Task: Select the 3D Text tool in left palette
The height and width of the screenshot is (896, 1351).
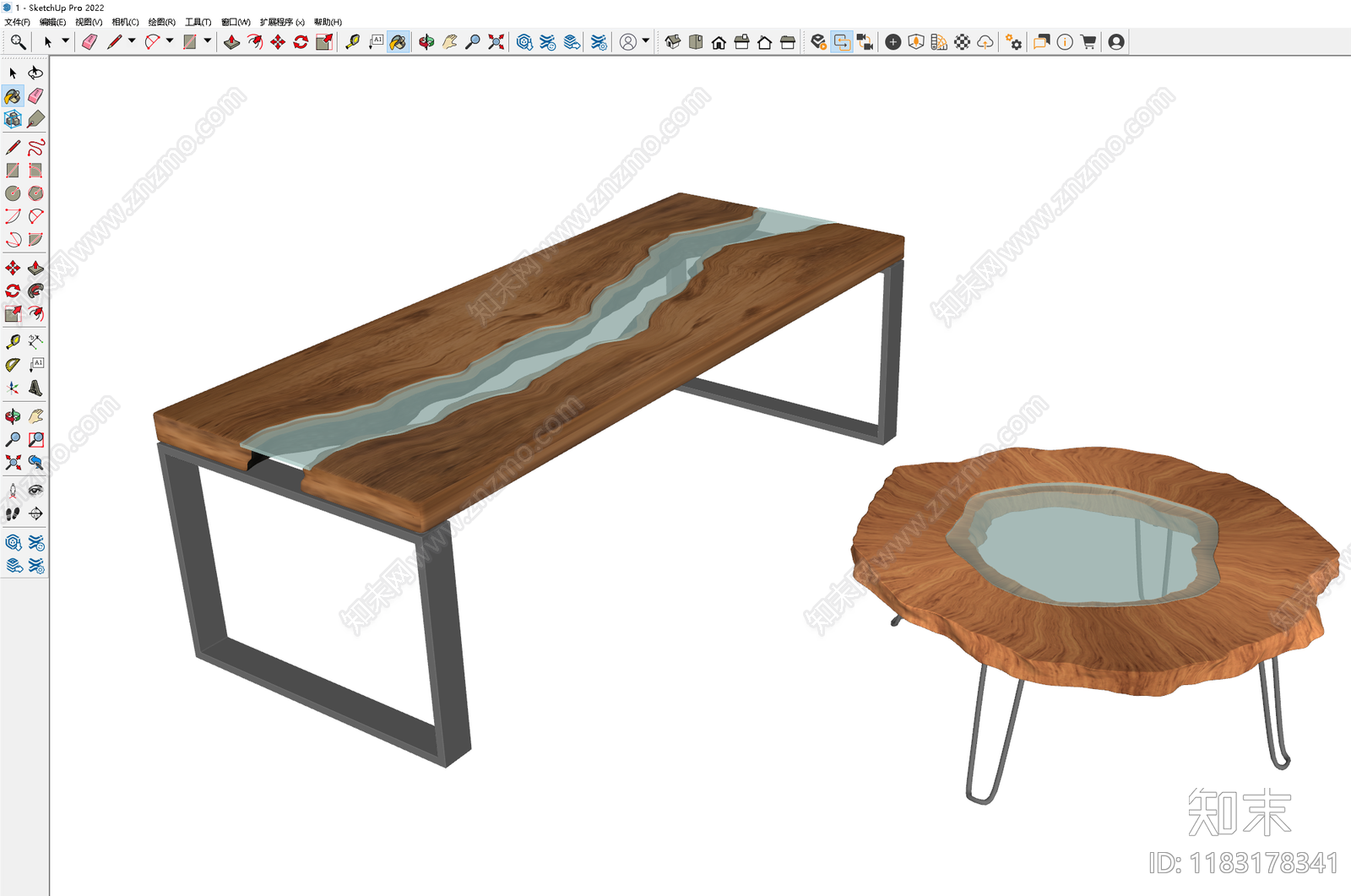Action: [35, 388]
